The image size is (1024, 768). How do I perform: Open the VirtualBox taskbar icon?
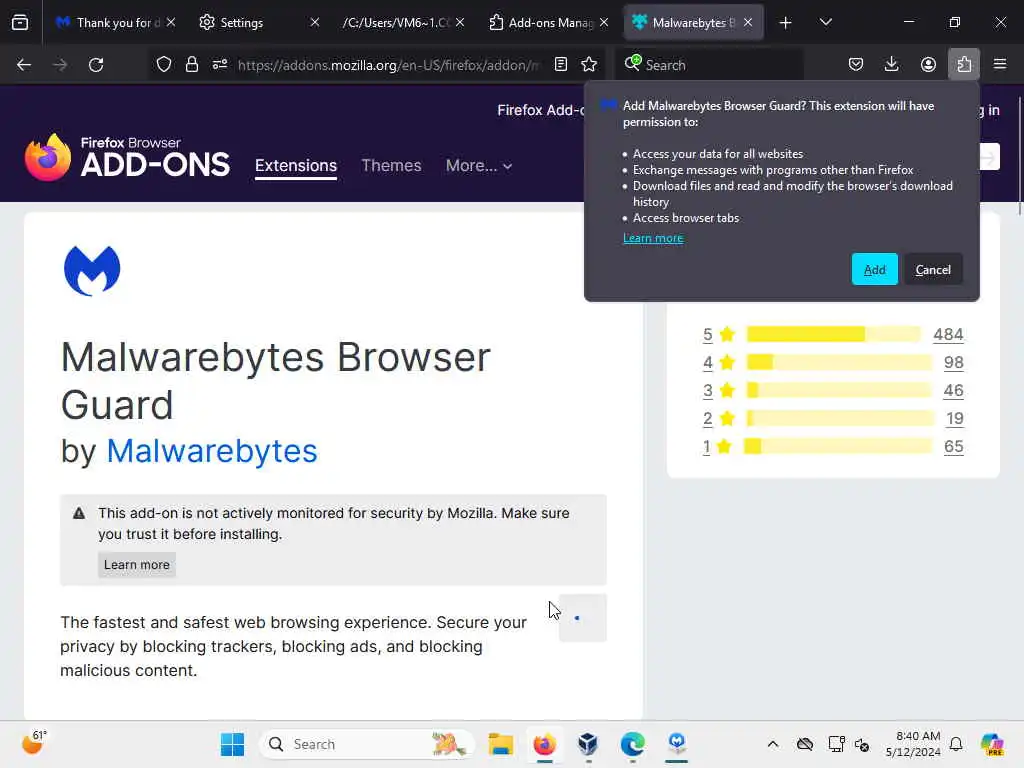tap(588, 744)
